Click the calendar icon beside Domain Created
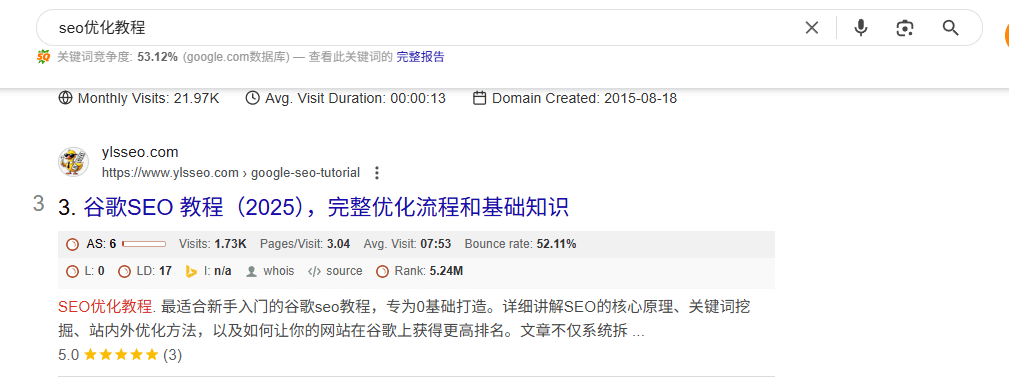Image resolution: width=1009 pixels, height=377 pixels. point(479,98)
